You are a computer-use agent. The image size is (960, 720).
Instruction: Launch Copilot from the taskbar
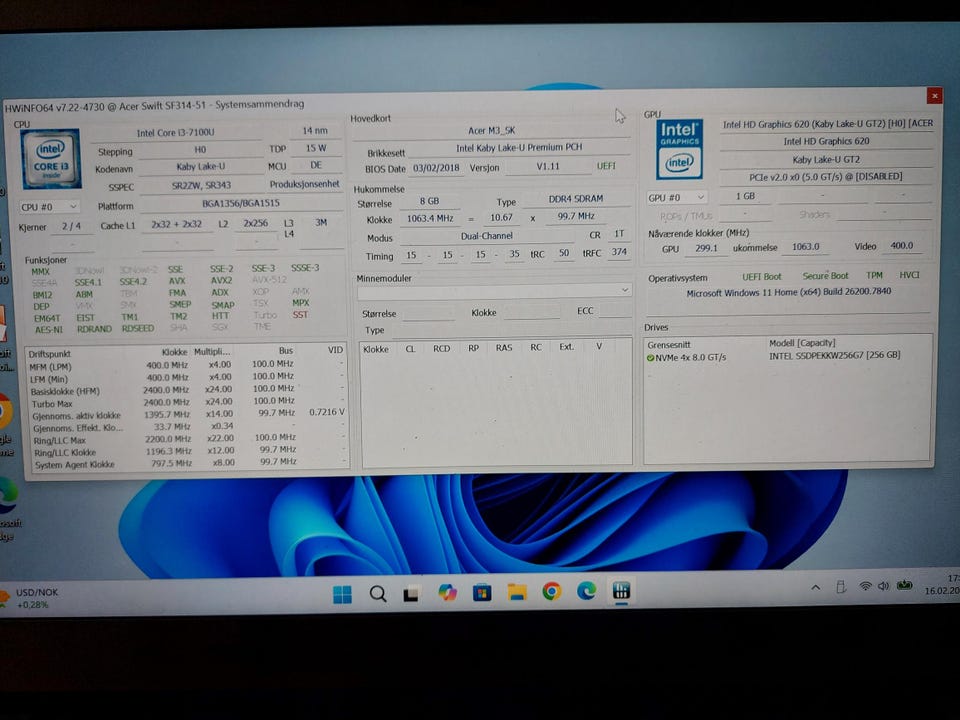447,593
